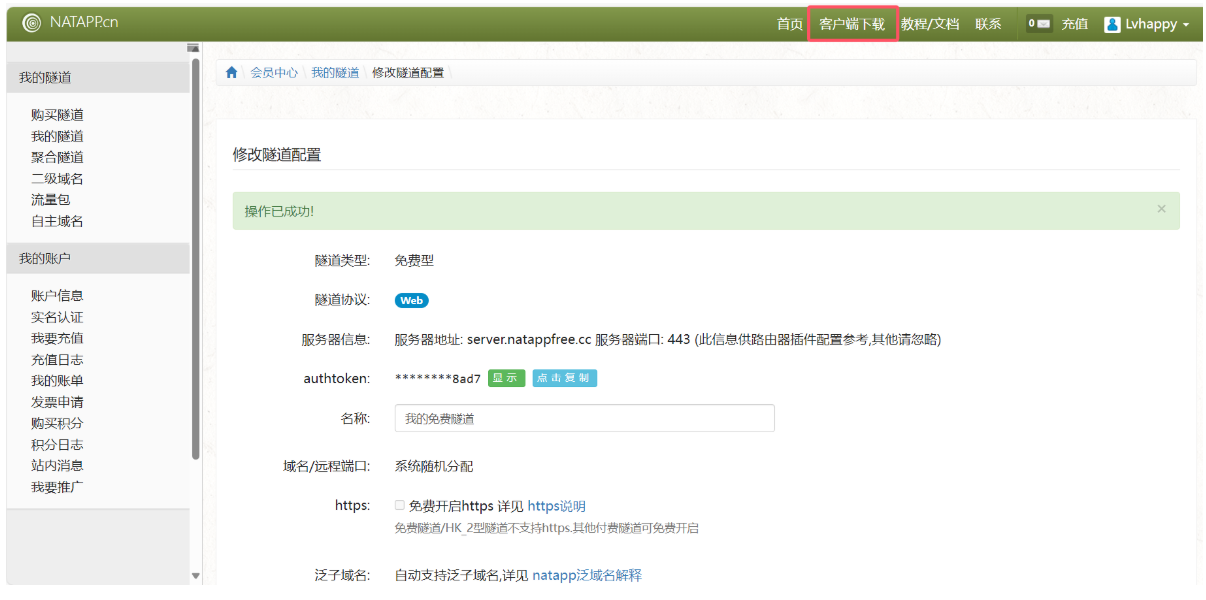Open 实名认证 in the sidebar
The image size is (1206, 600).
point(57,317)
